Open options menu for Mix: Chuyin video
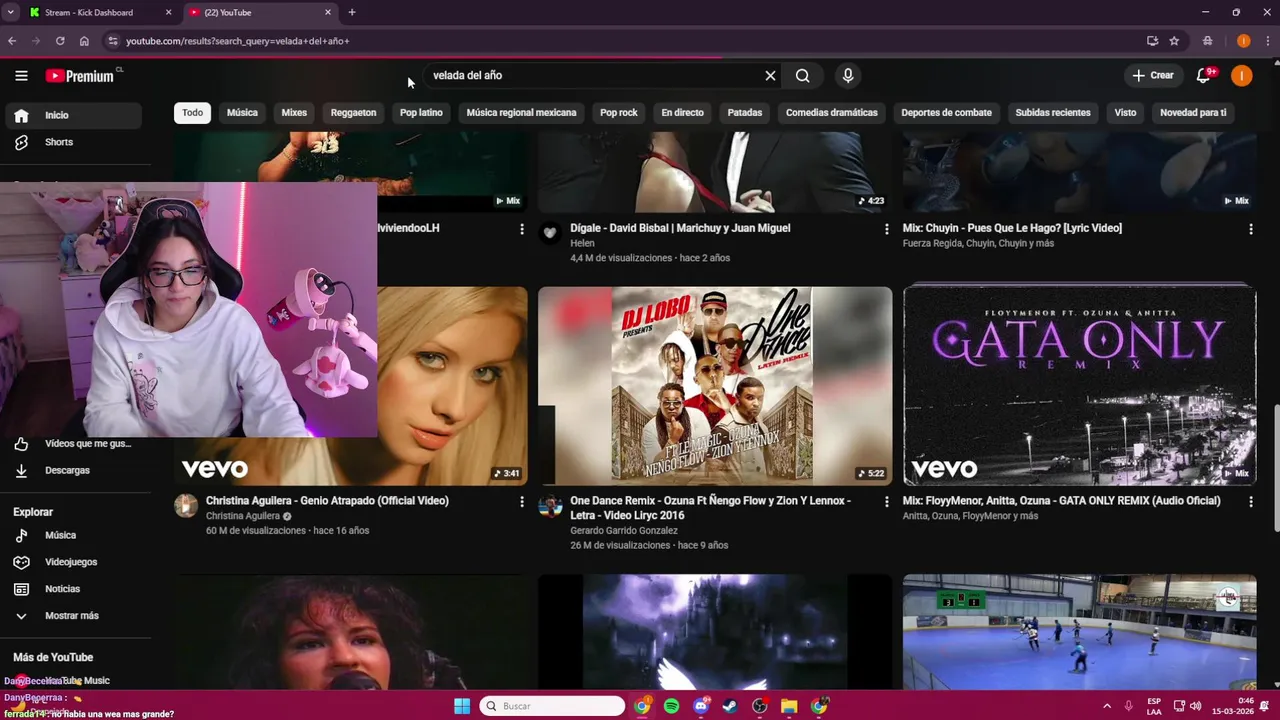The width and height of the screenshot is (1280, 720). (1250, 229)
